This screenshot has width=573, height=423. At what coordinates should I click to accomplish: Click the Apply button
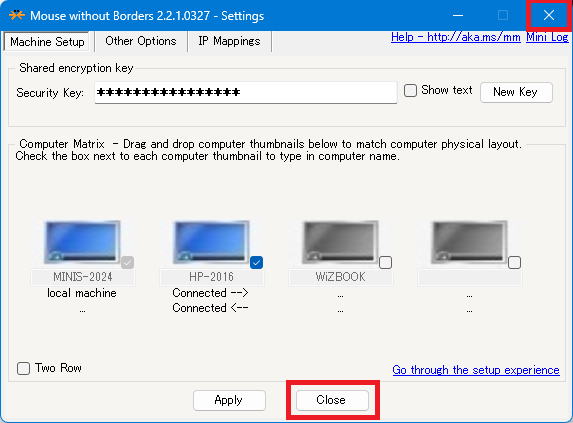click(229, 400)
